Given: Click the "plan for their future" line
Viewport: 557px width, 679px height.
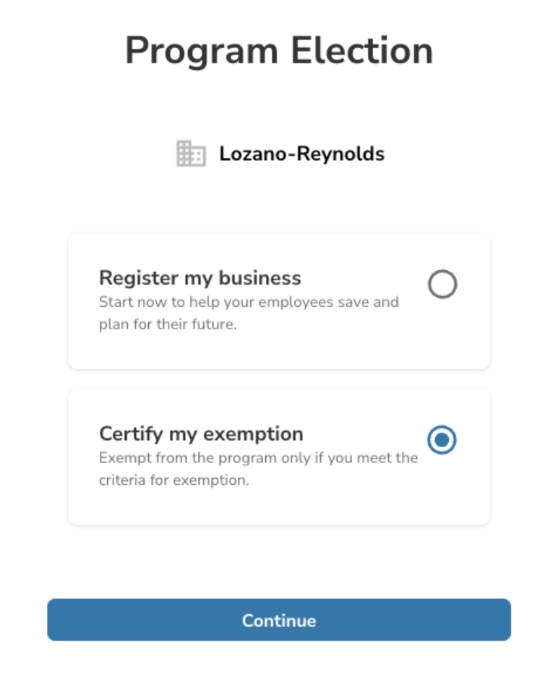Looking at the screenshot, I should (x=168, y=324).
